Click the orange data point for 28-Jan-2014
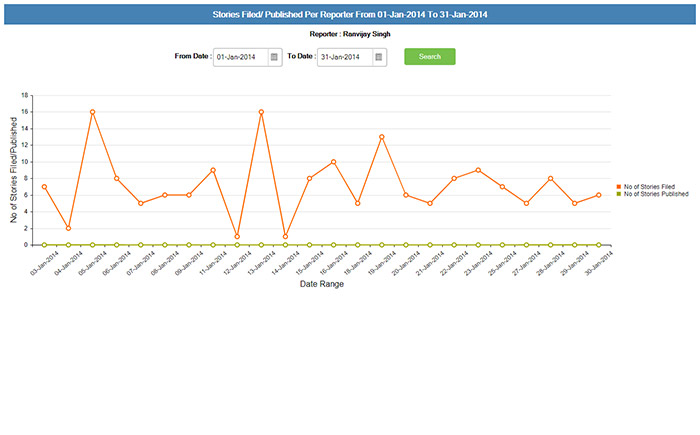This screenshot has width=700, height=435. point(550,178)
